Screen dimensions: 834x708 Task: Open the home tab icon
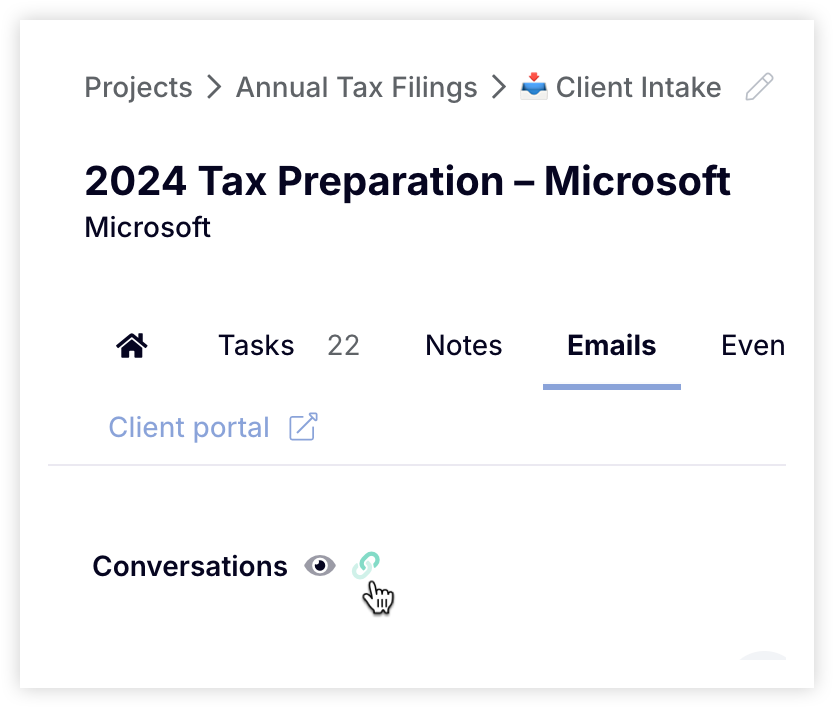[x=132, y=346]
